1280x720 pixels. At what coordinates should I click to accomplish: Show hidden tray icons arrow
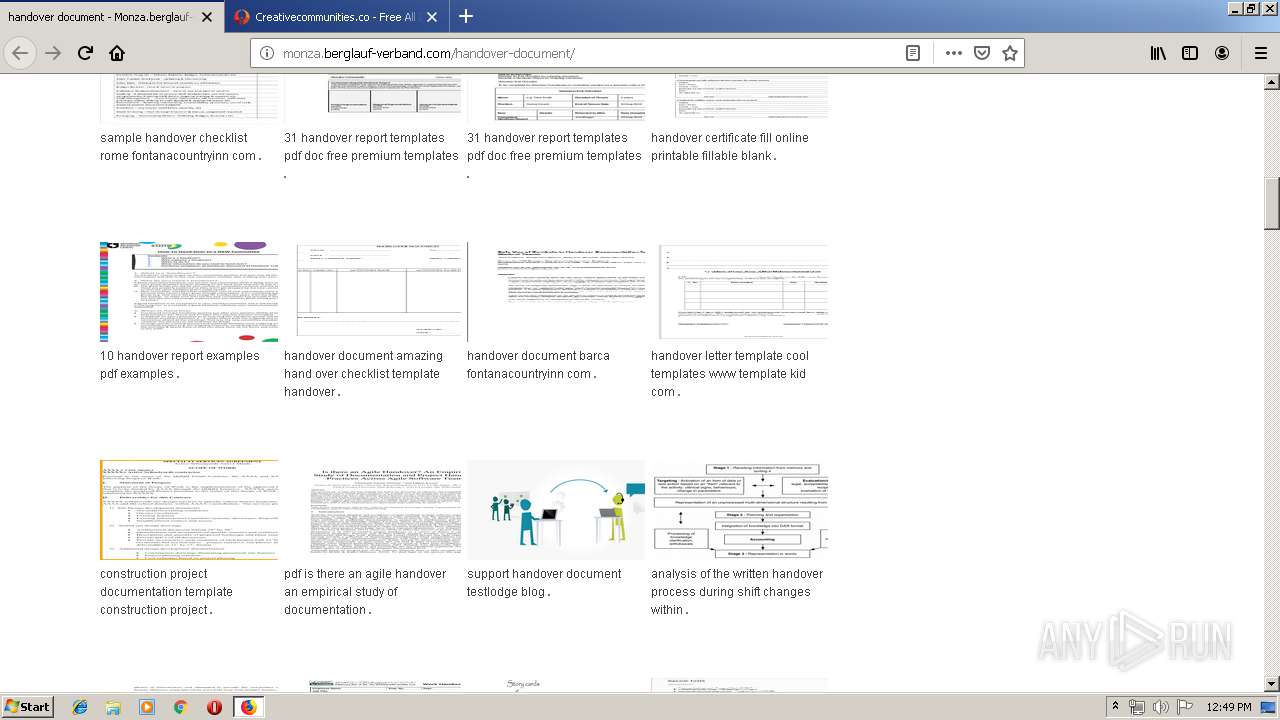pyautogui.click(x=1116, y=707)
